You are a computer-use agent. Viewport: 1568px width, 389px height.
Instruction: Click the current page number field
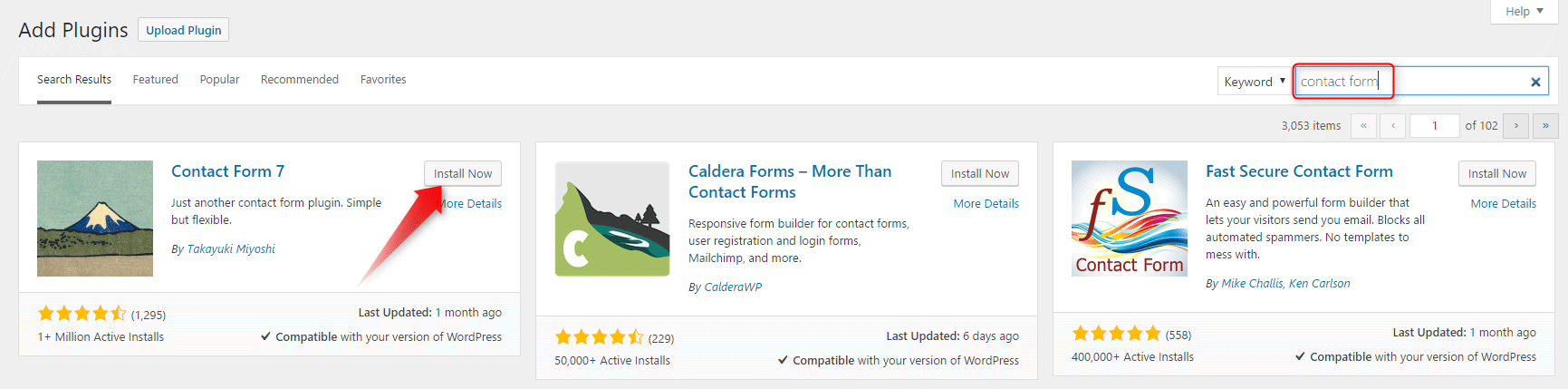click(1435, 126)
